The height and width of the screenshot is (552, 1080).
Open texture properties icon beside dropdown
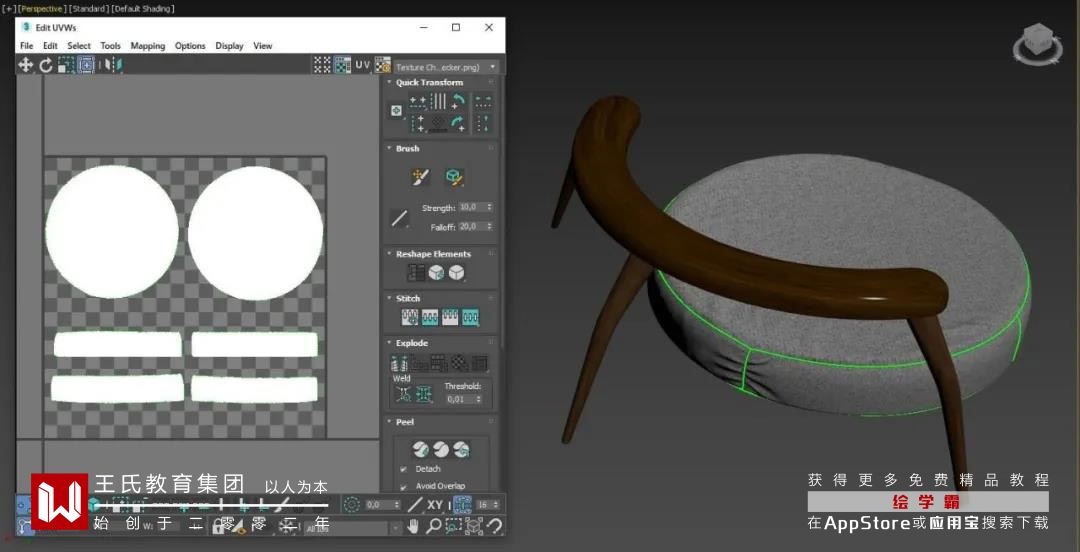pos(383,65)
